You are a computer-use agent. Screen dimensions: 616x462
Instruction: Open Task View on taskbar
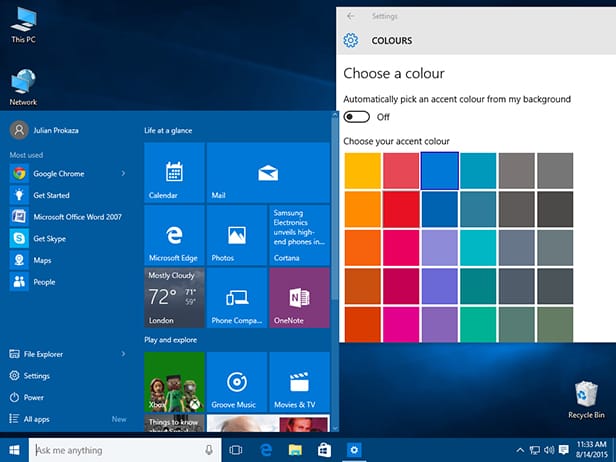[236, 450]
